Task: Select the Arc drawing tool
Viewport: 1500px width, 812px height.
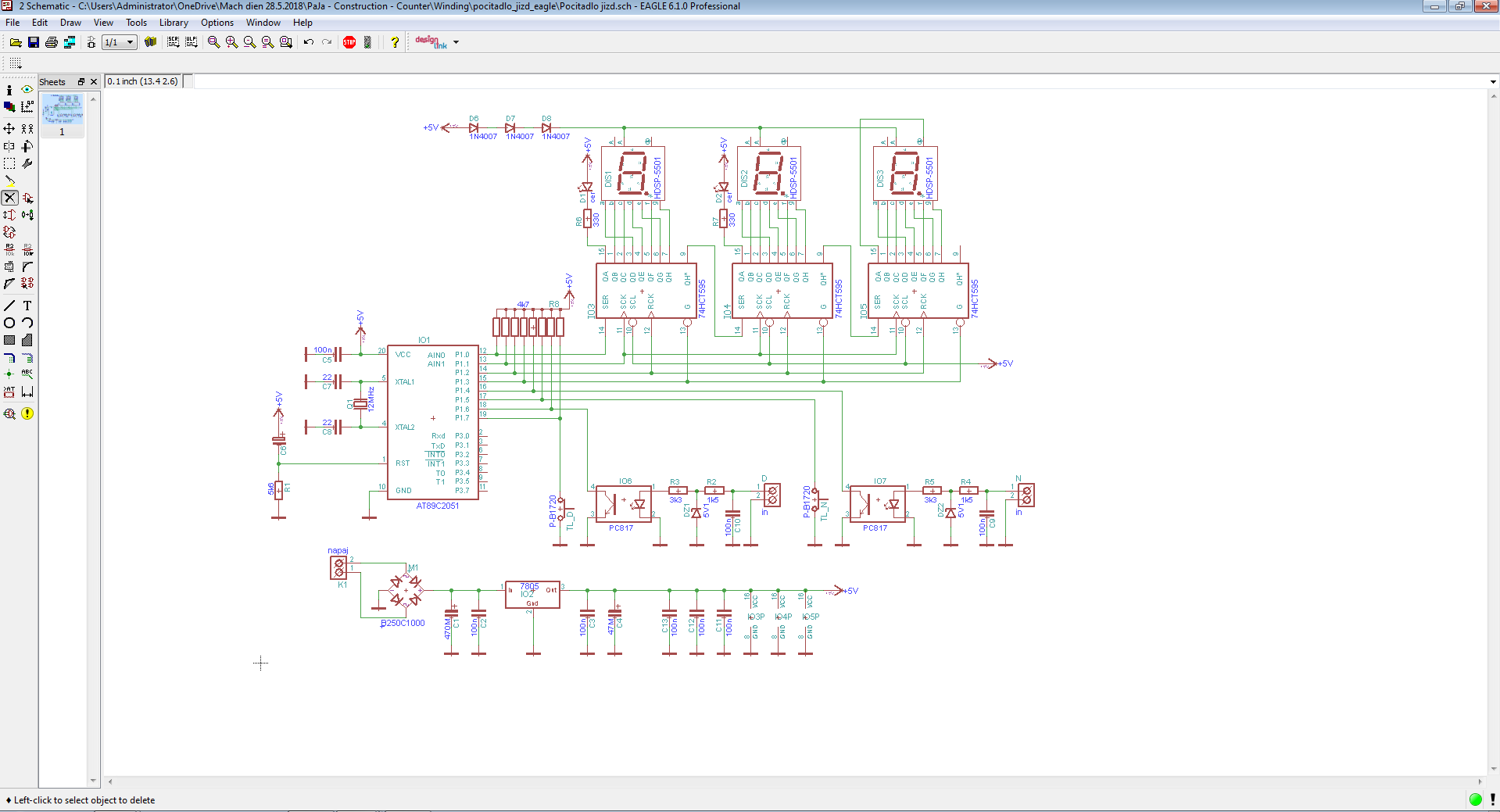Action: 27,323
